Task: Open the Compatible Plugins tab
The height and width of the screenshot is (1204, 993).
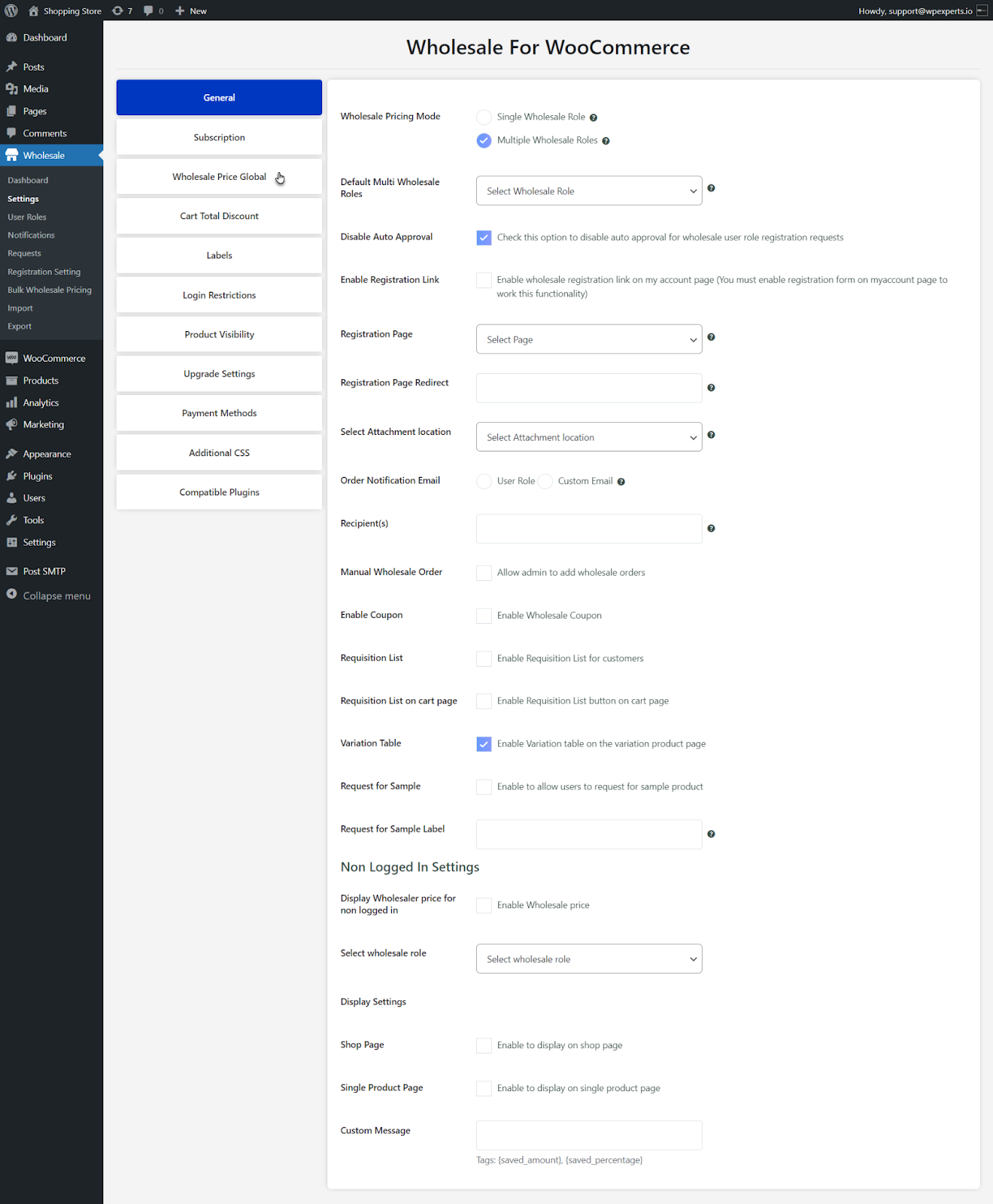Action: click(219, 492)
